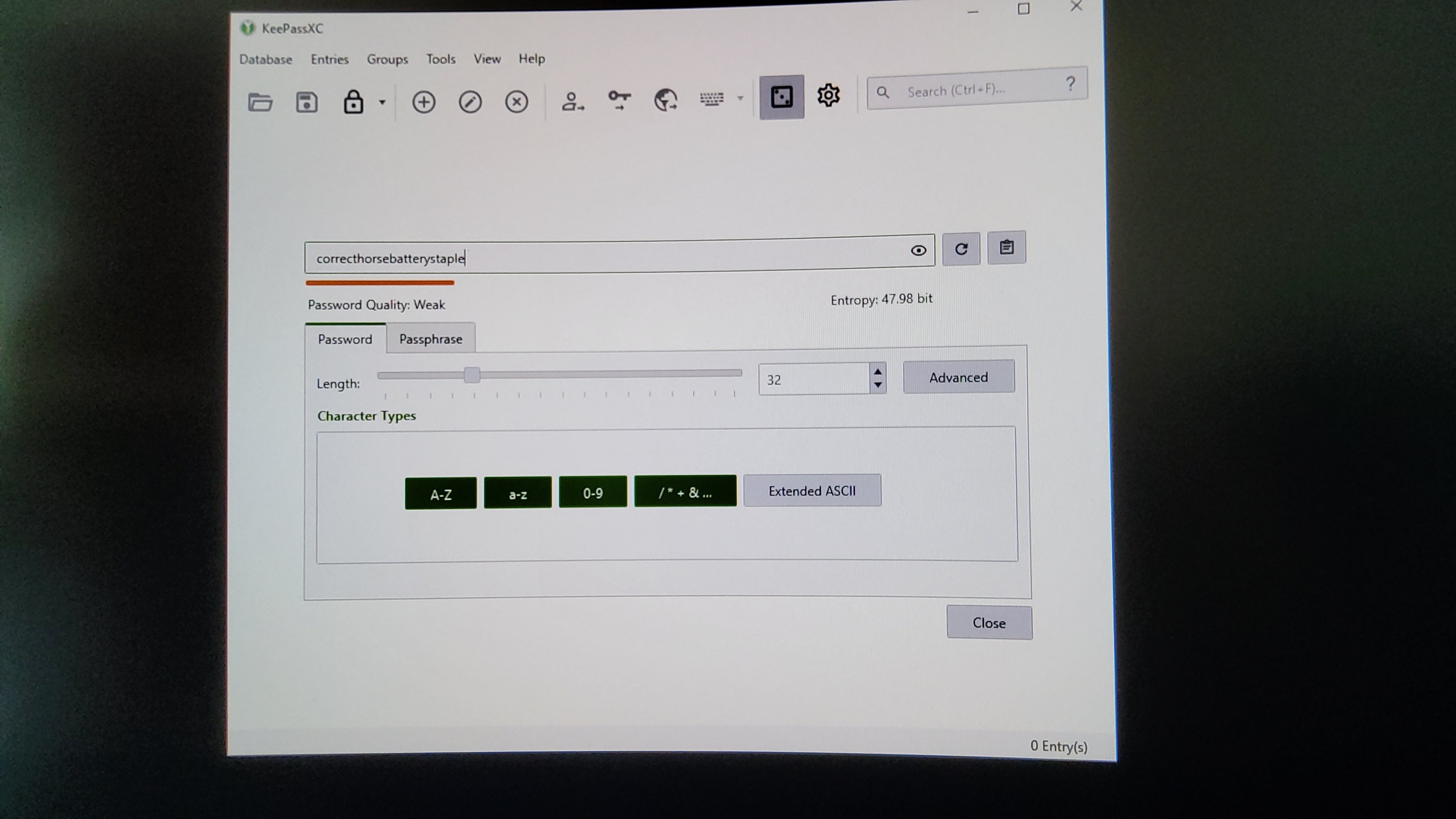1456x819 pixels.
Task: Toggle password visibility eye icon
Action: click(918, 250)
